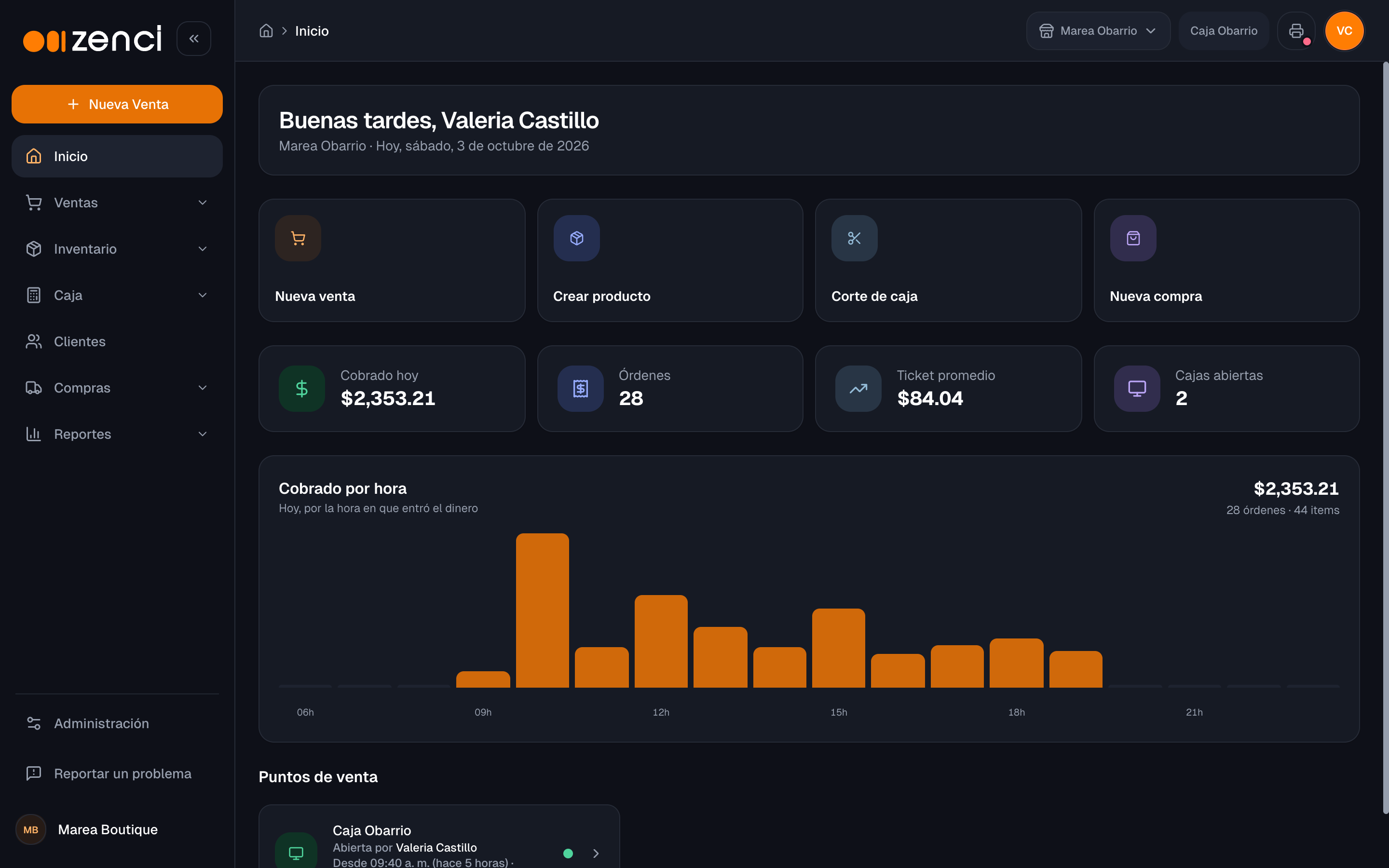Open the Nueva compra quick action

point(1226,260)
